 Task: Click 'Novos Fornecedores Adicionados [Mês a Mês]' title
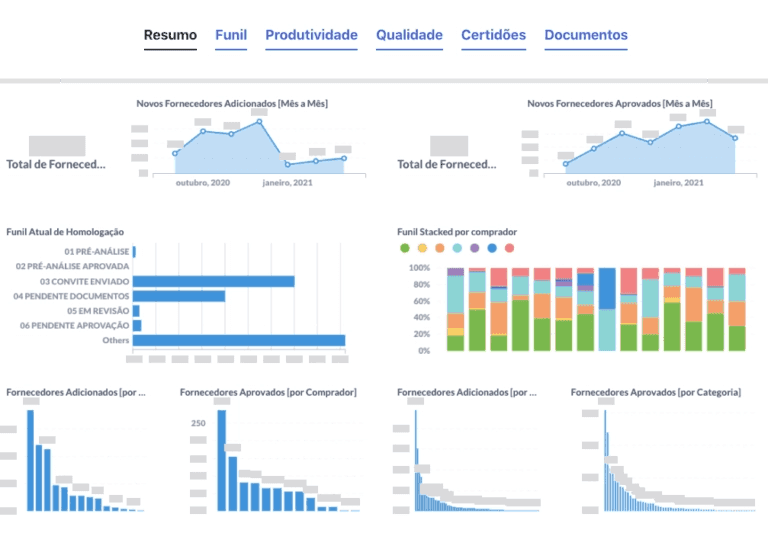point(232,104)
